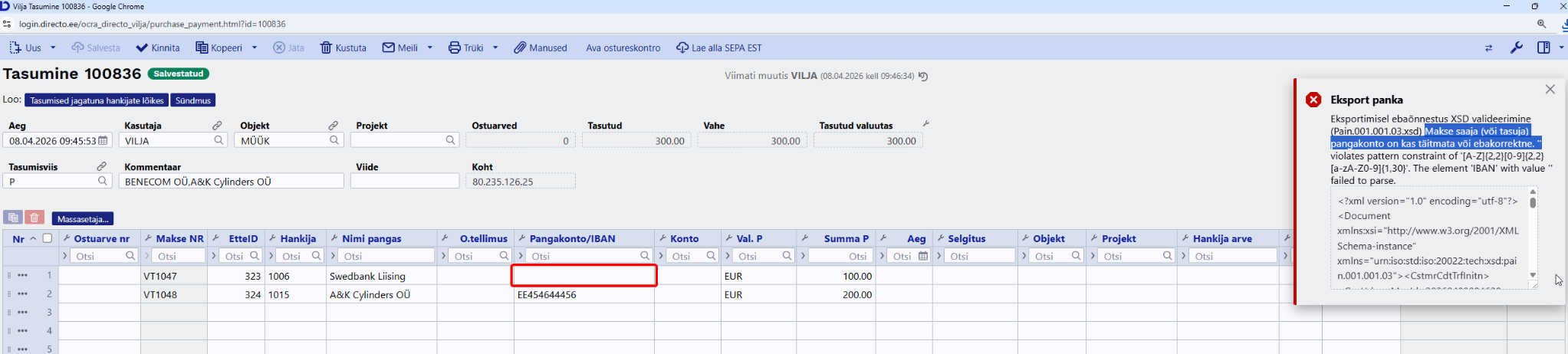This screenshot has width=1568, height=354.
Task: Open the Manused attachments paperclip
Action: pyautogui.click(x=541, y=48)
